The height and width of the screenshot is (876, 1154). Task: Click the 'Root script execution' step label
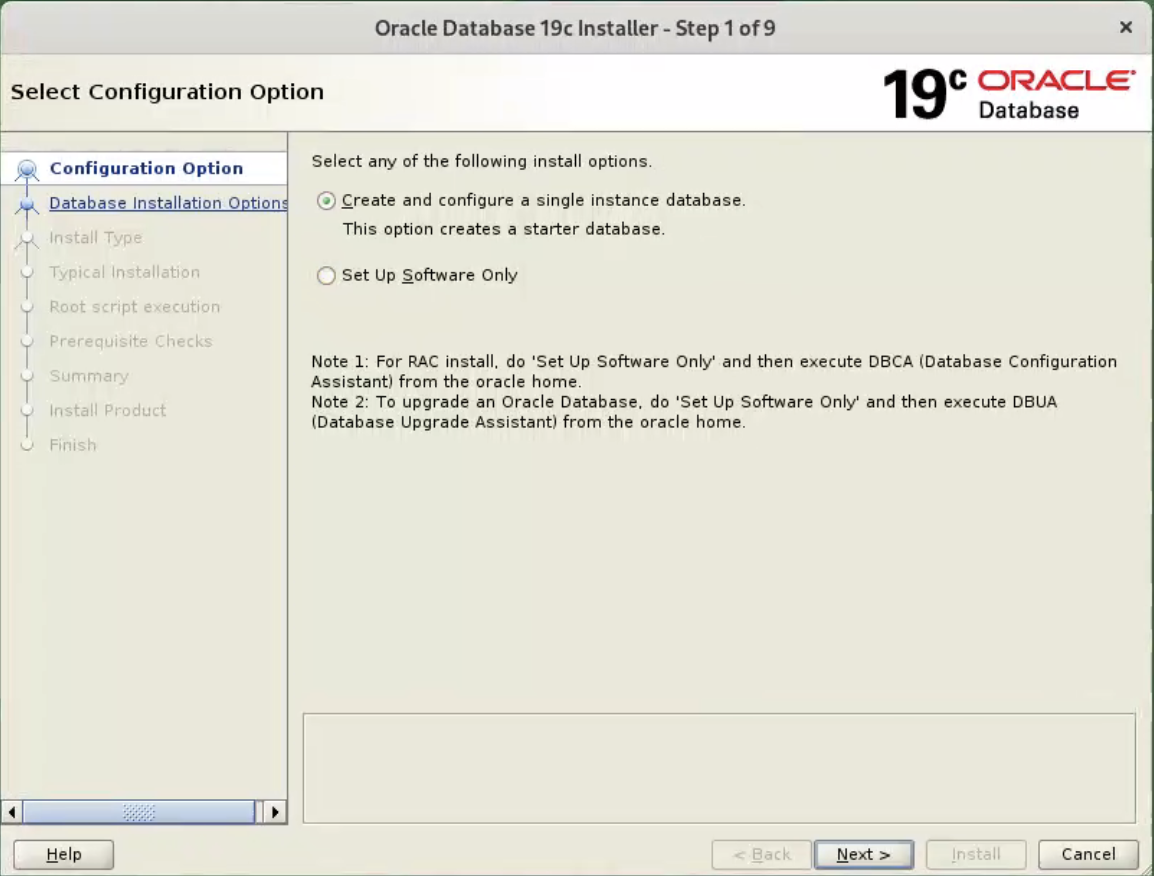coord(135,307)
